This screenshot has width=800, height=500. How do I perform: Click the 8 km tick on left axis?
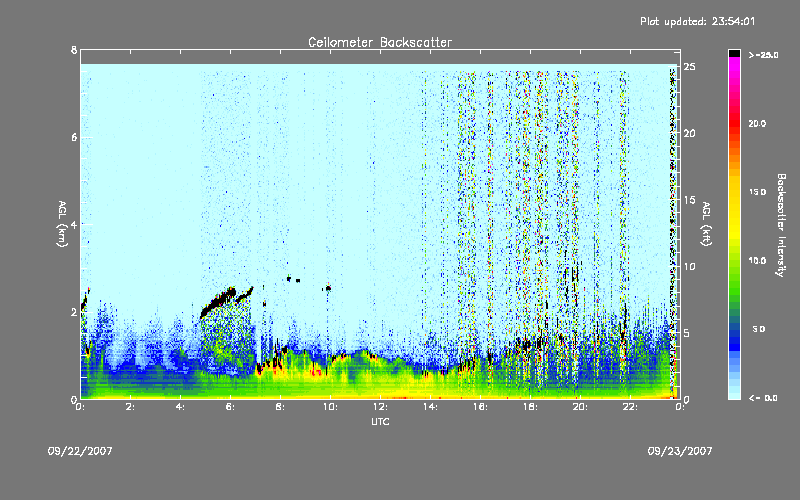point(74,50)
